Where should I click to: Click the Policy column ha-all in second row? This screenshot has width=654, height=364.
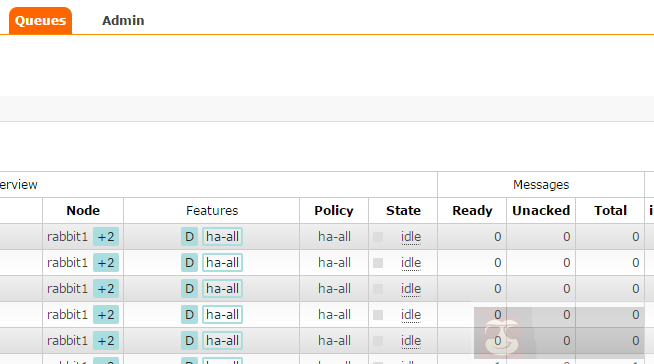[334, 263]
